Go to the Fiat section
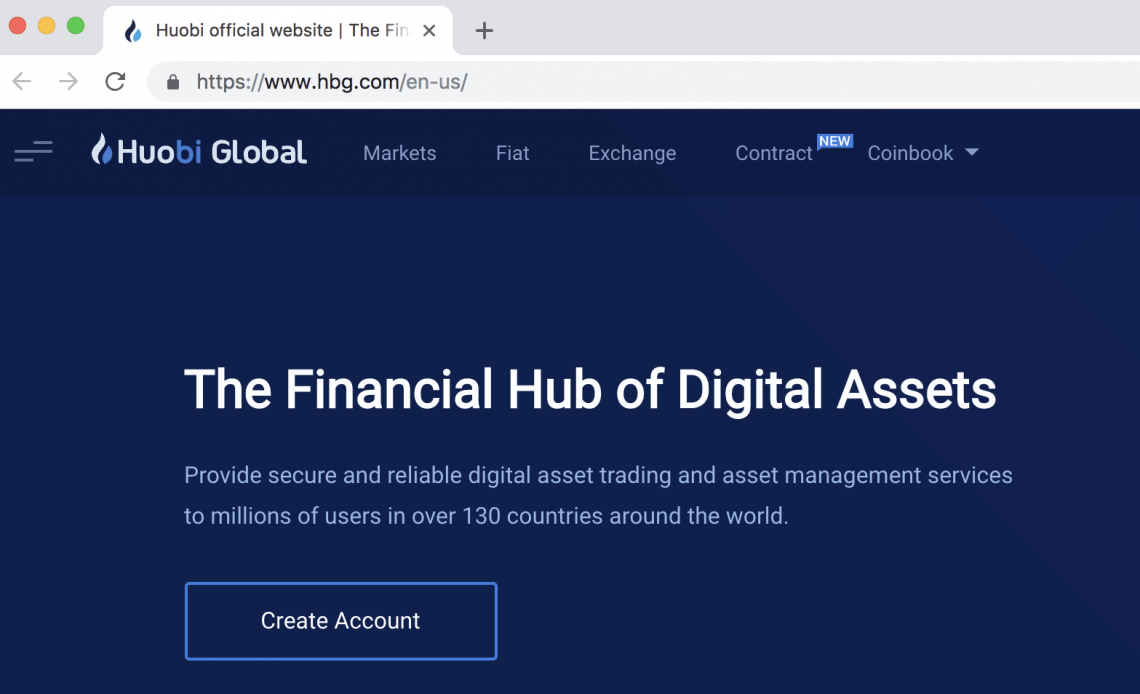This screenshot has height=694, width=1140. 512,153
